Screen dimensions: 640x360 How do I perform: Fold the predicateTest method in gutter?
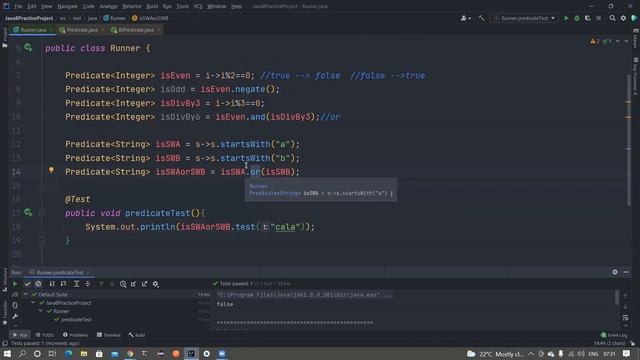tap(42, 213)
